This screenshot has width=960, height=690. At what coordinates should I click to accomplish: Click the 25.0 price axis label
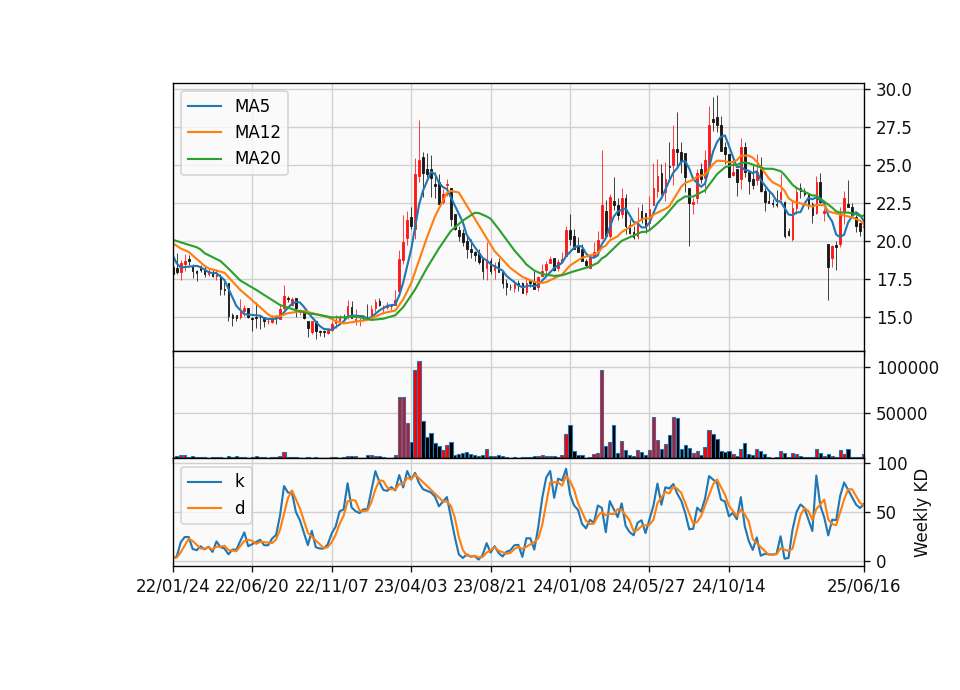(x=893, y=166)
